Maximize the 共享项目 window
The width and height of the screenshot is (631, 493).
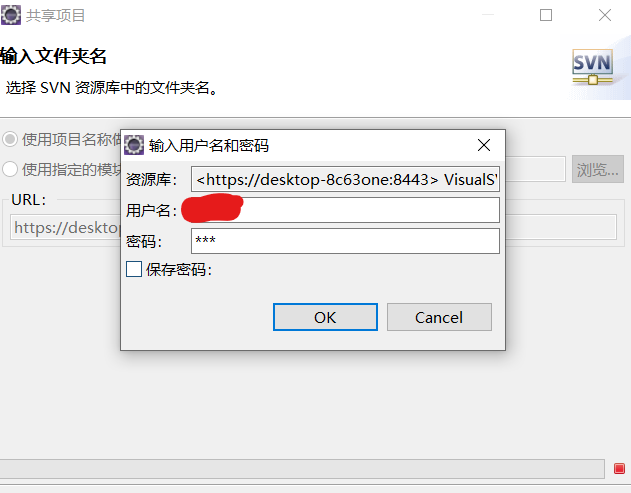click(x=546, y=15)
